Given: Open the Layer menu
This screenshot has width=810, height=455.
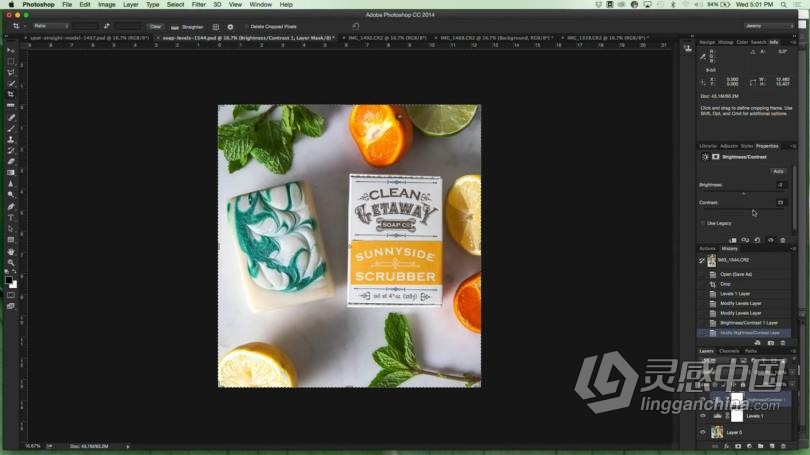Looking at the screenshot, I should [x=131, y=5].
